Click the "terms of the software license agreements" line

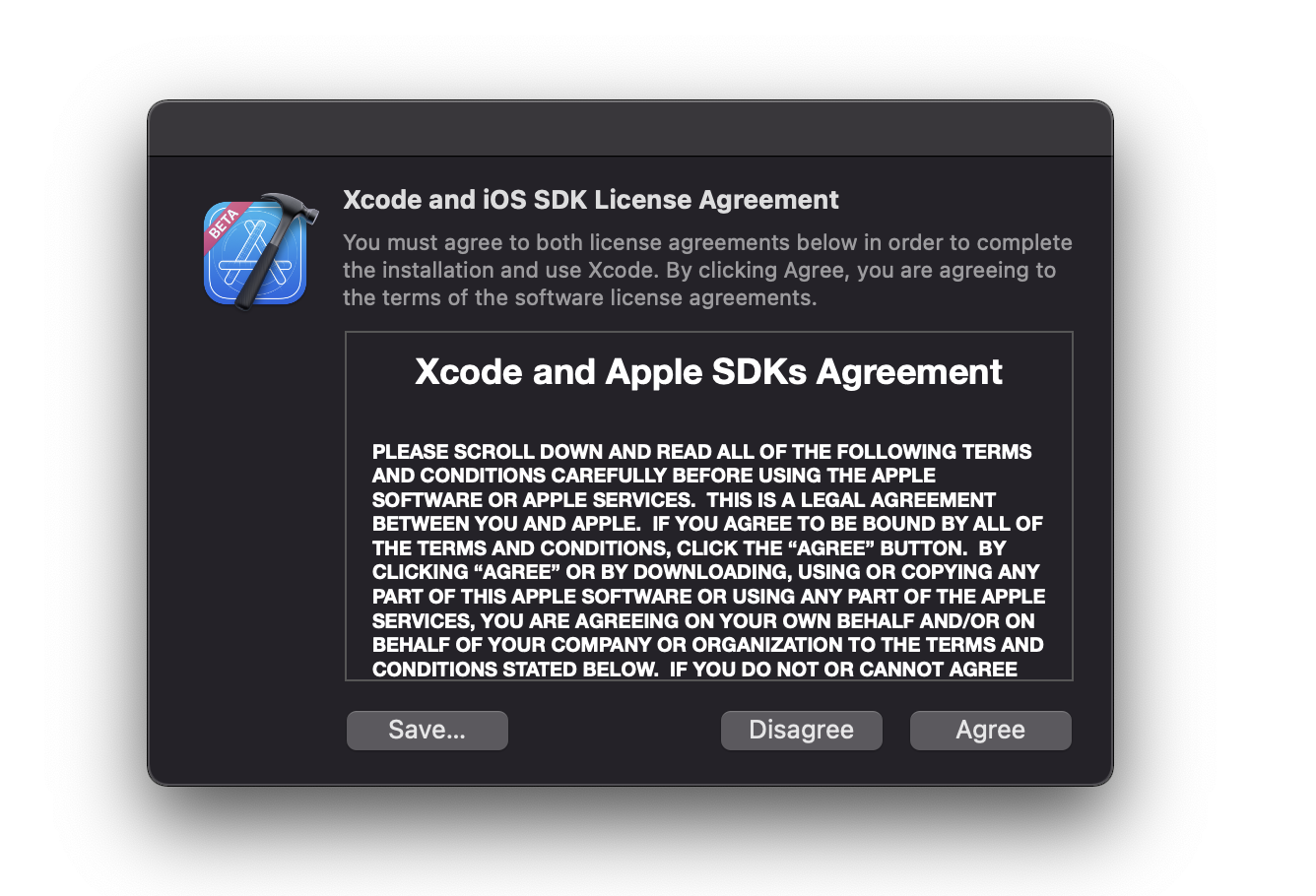tap(579, 297)
